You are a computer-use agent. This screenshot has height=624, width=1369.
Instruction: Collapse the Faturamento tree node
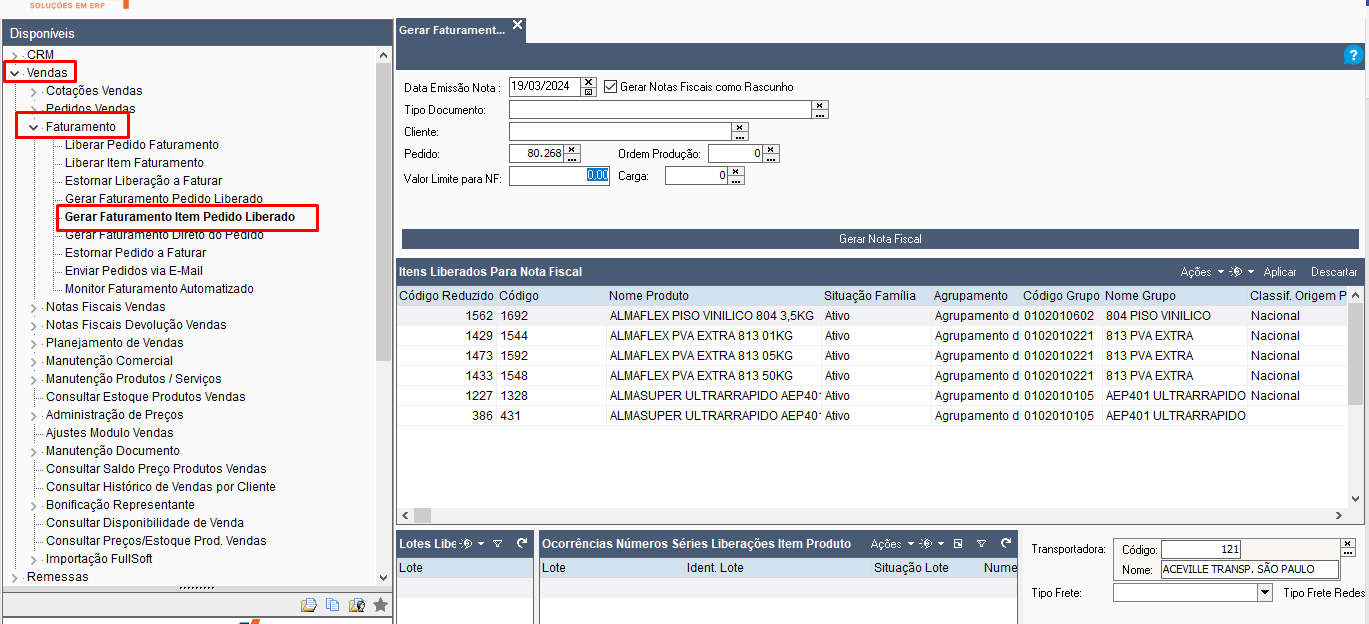coord(33,127)
